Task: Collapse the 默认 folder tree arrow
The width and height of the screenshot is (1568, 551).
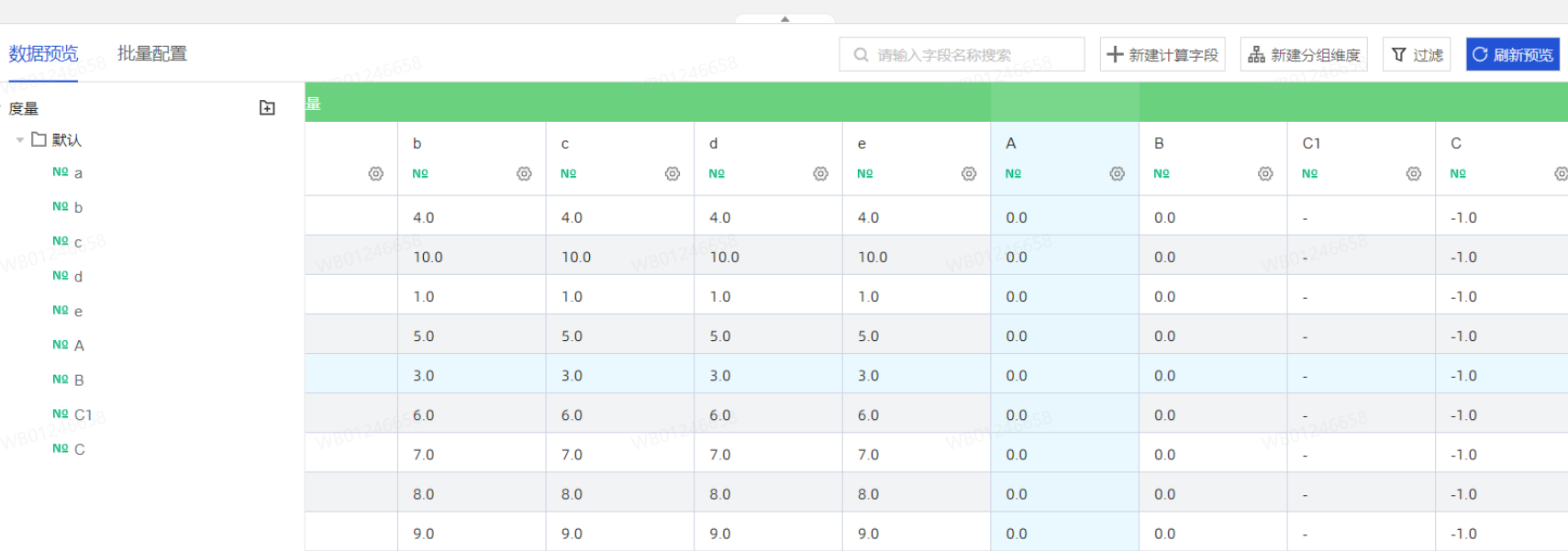Action: 20,140
